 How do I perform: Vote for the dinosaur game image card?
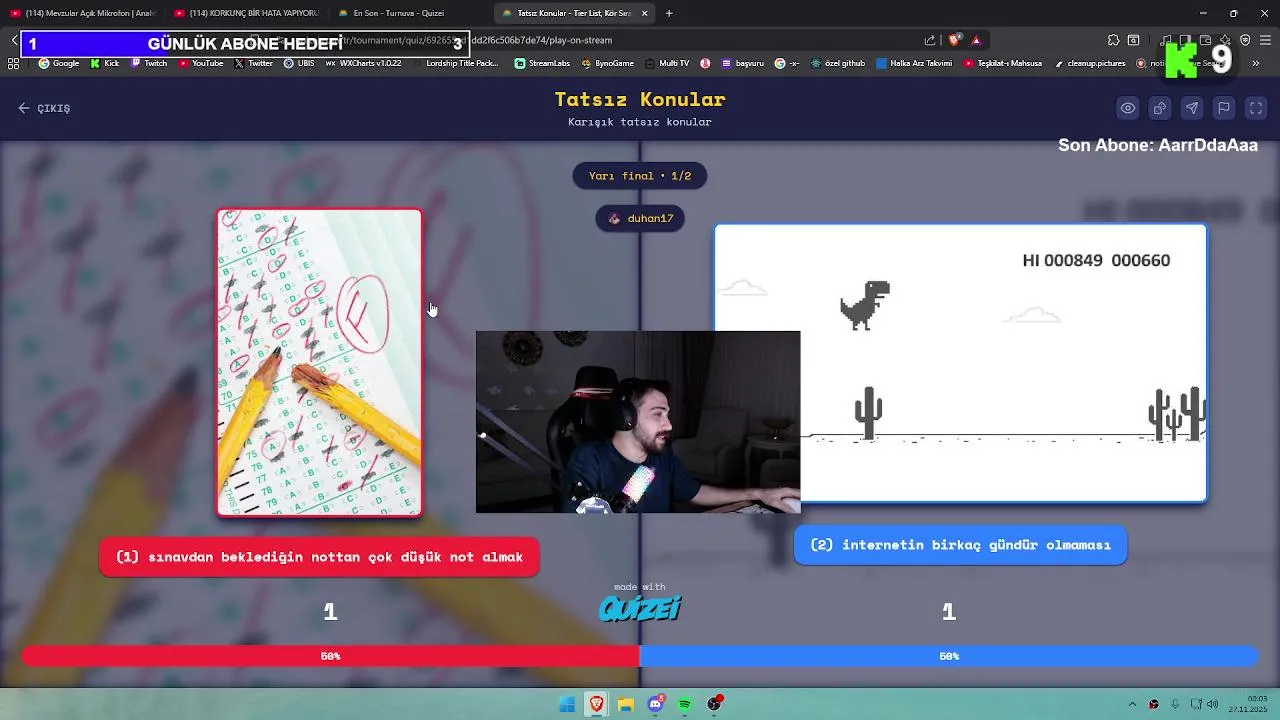click(960, 363)
